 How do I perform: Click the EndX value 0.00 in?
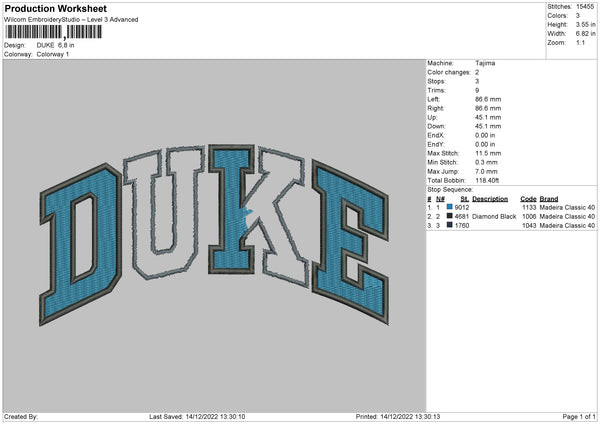point(485,135)
